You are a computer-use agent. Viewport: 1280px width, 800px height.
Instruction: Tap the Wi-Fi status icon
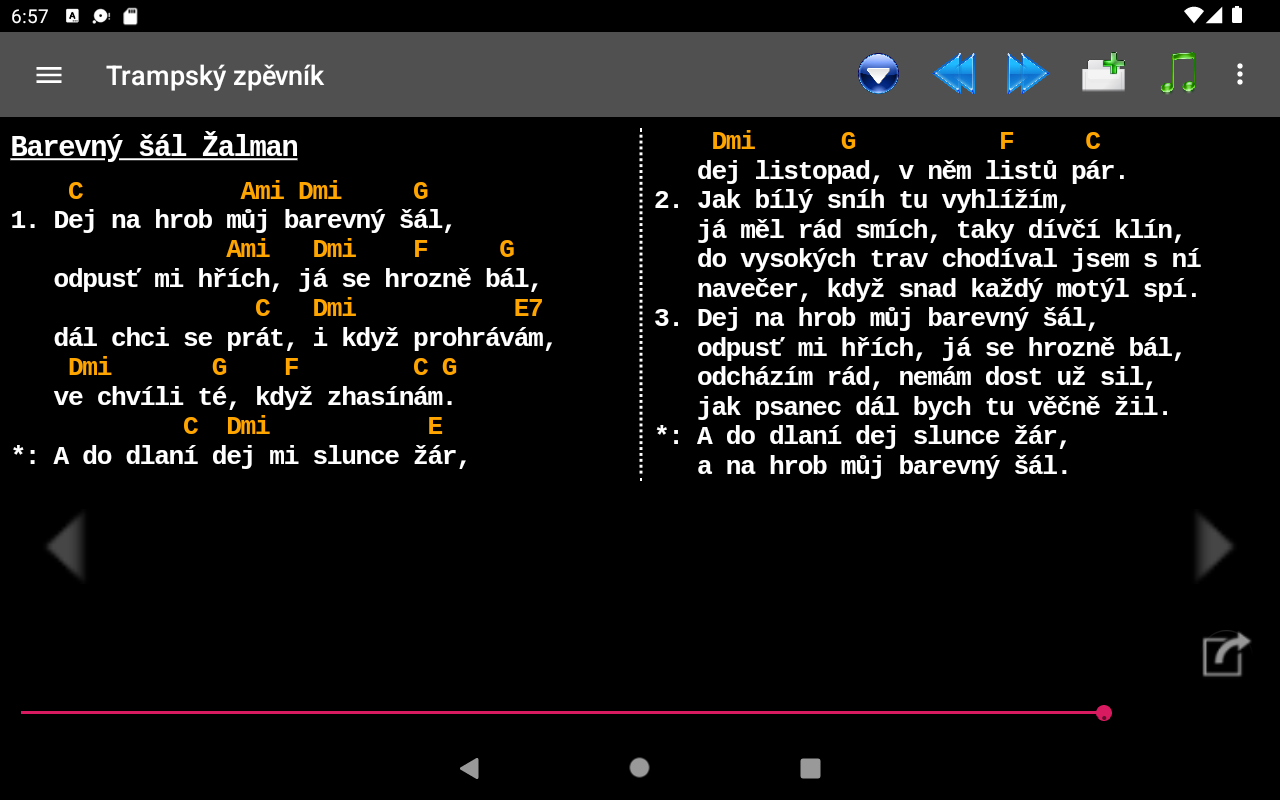[x=1193, y=15]
